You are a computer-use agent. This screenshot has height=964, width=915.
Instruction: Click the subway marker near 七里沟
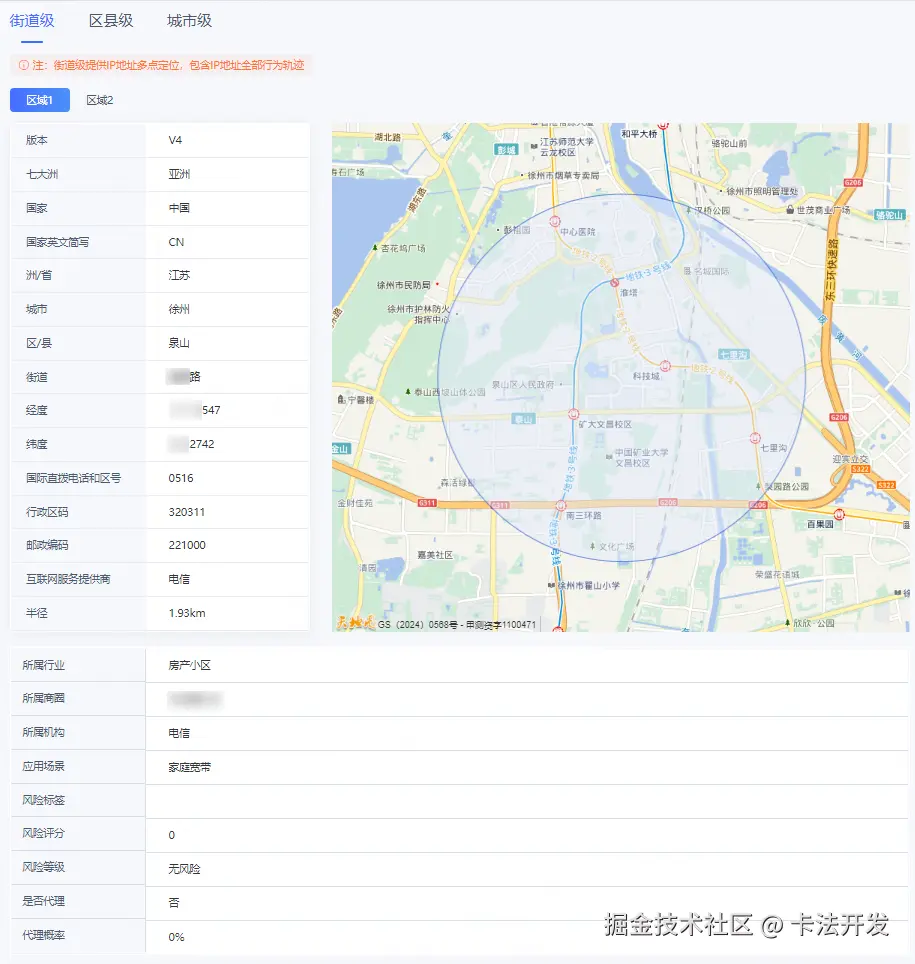(x=753, y=438)
